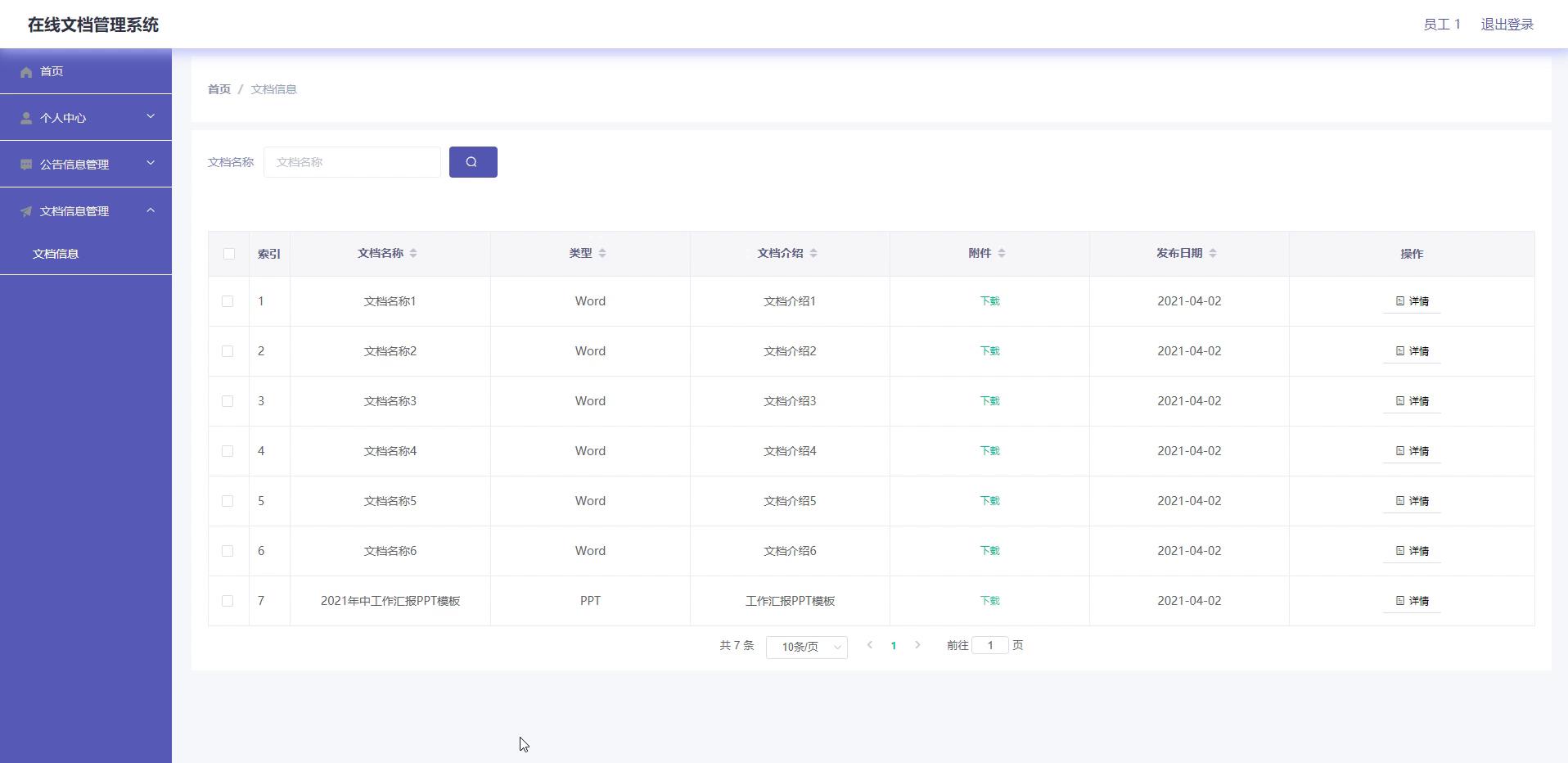The width and height of the screenshot is (1568, 763).
Task: Open 详情 for 文档名称1
Action: coord(1412,301)
